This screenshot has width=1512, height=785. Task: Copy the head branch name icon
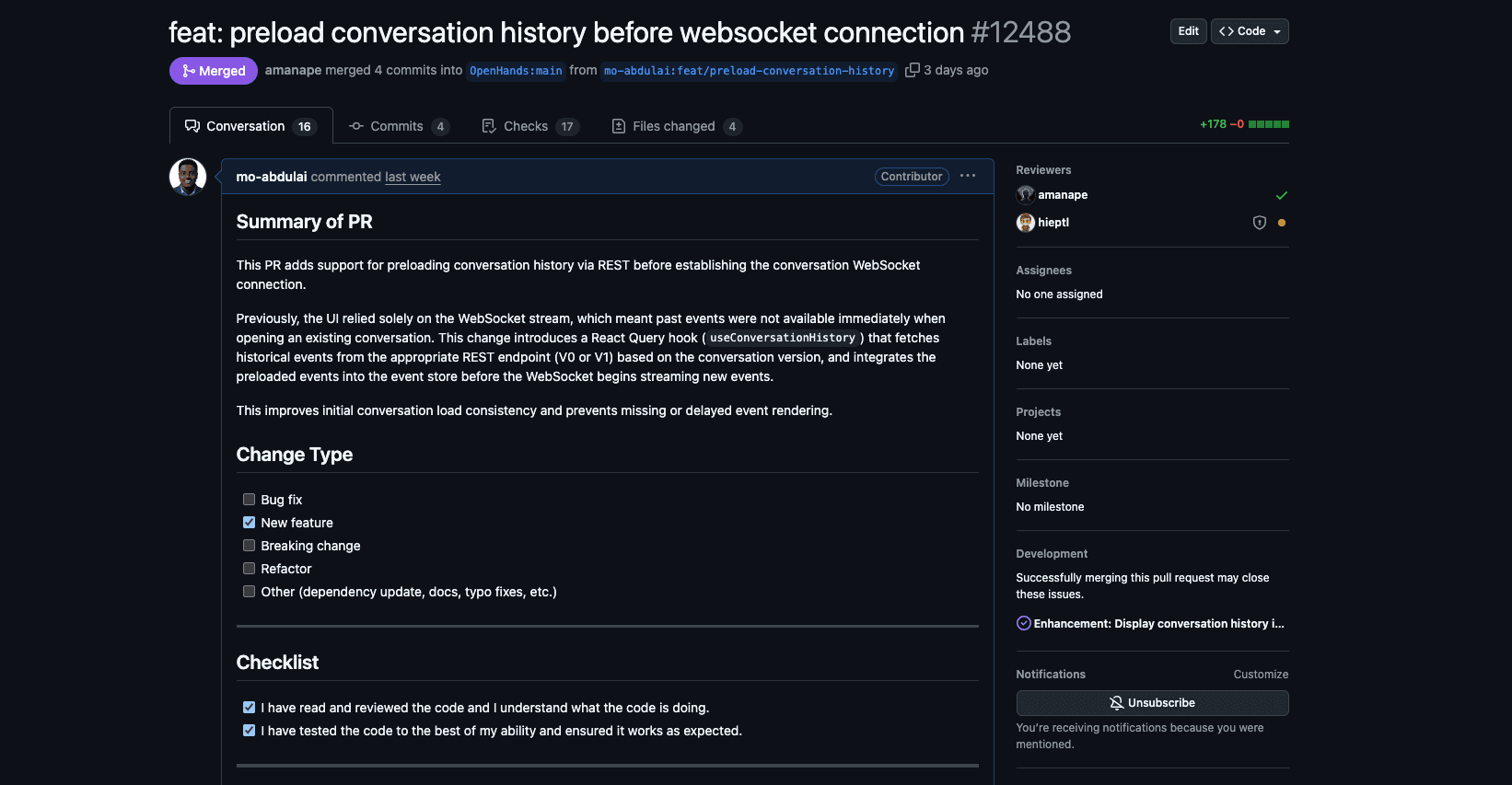pos(913,70)
